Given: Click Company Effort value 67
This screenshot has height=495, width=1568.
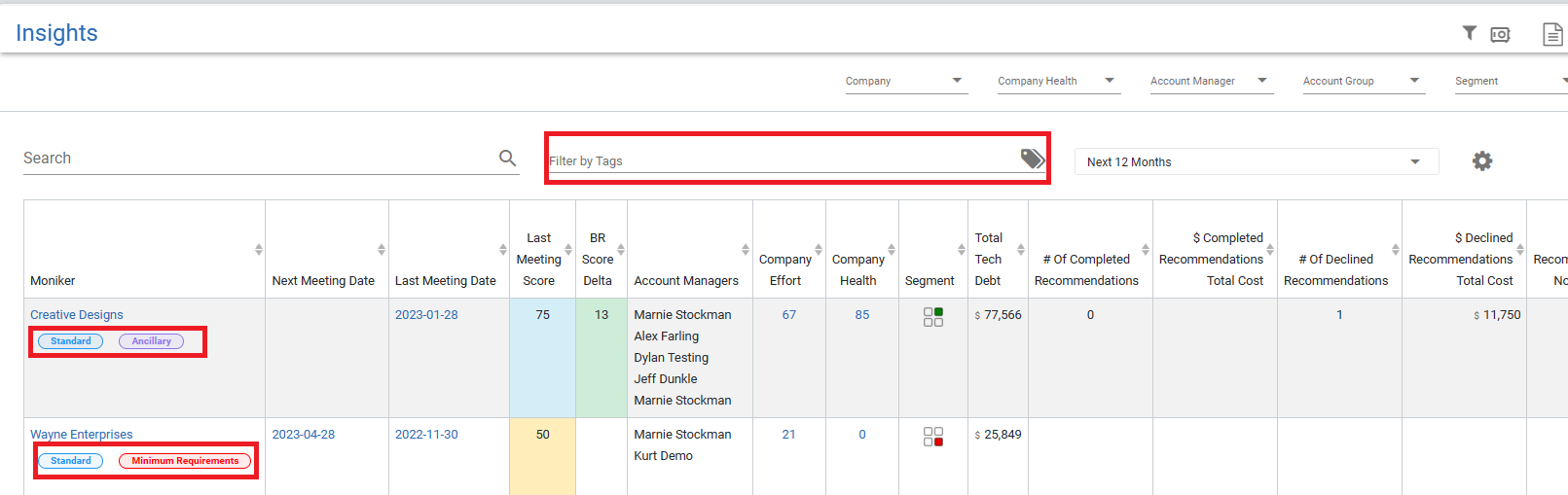Looking at the screenshot, I should (789, 315).
